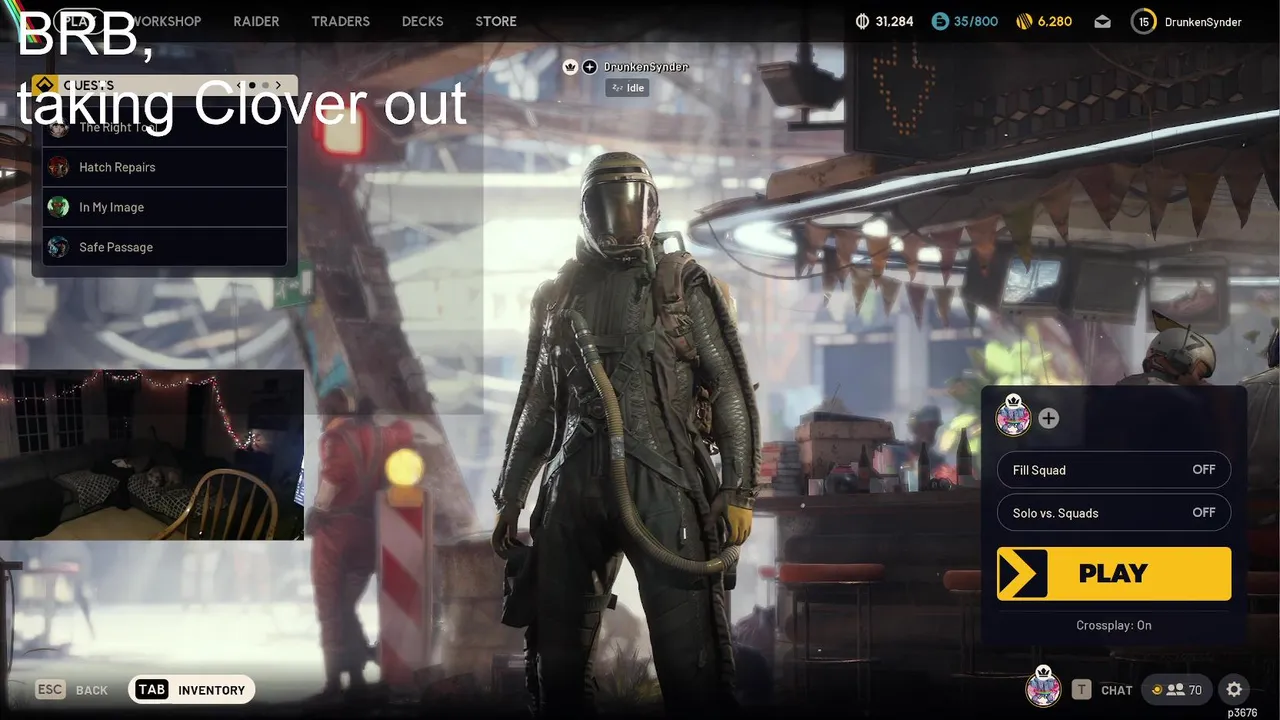Click the In My Image quest giver portrait

coord(59,207)
